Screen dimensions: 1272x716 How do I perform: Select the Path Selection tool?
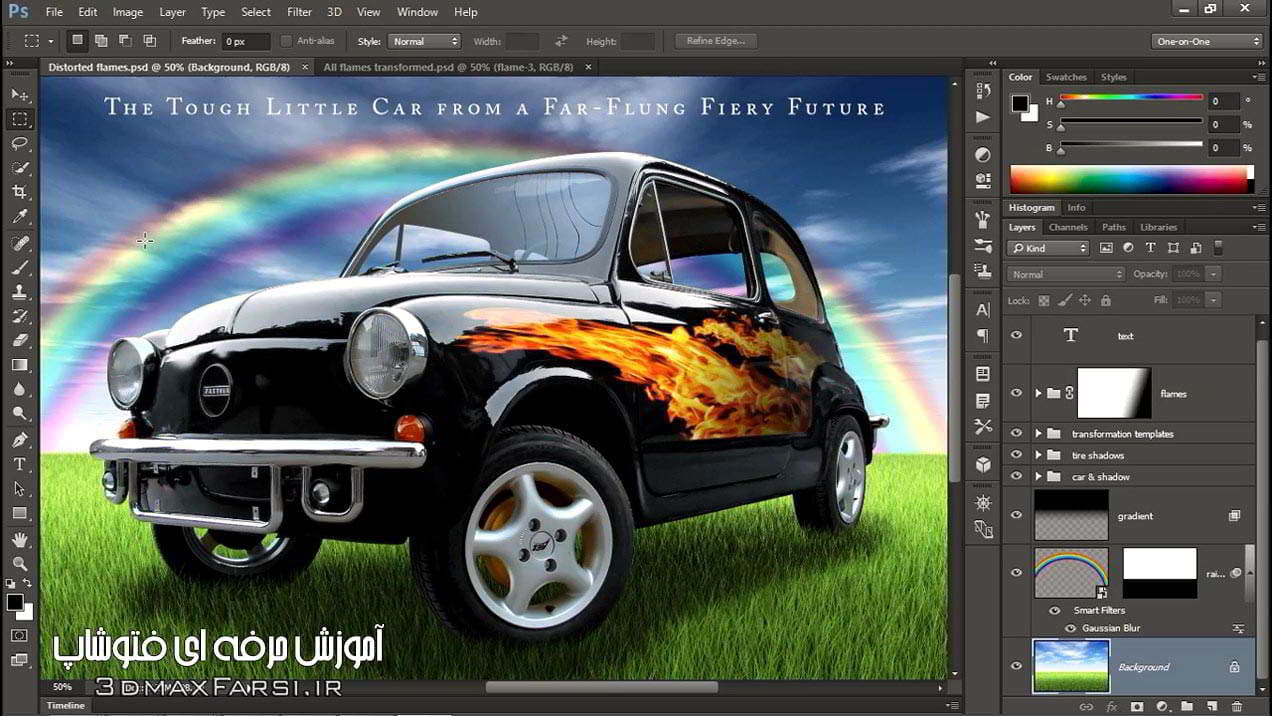click(x=19, y=489)
